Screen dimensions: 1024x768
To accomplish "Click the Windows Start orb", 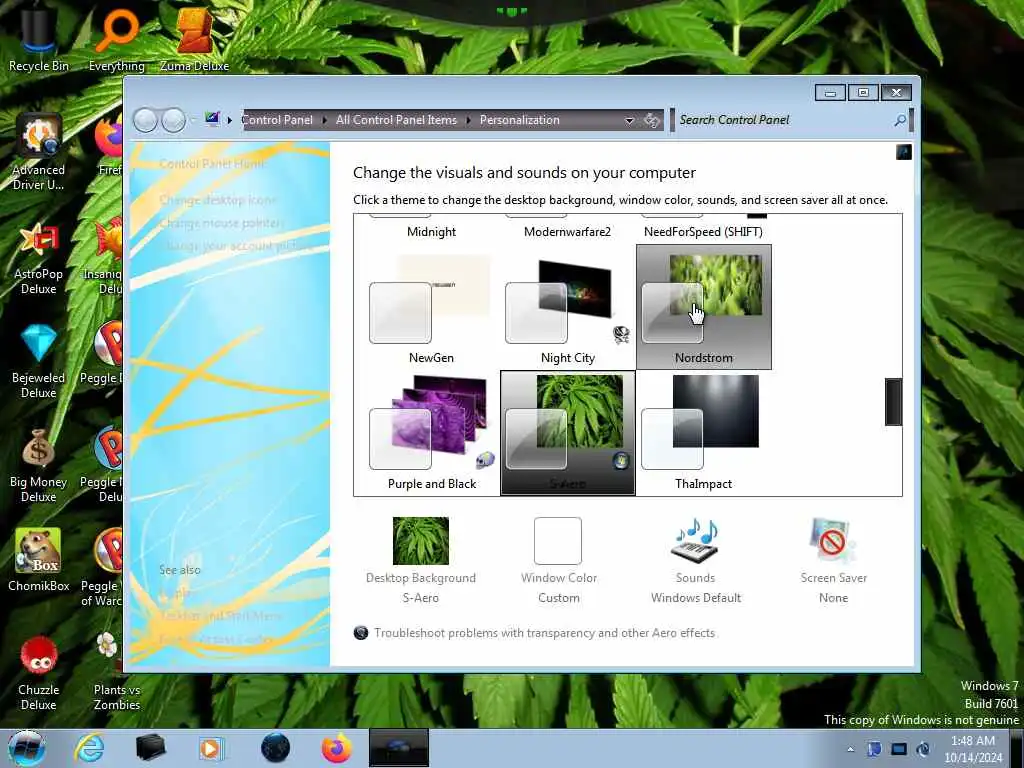I will click(x=27, y=748).
